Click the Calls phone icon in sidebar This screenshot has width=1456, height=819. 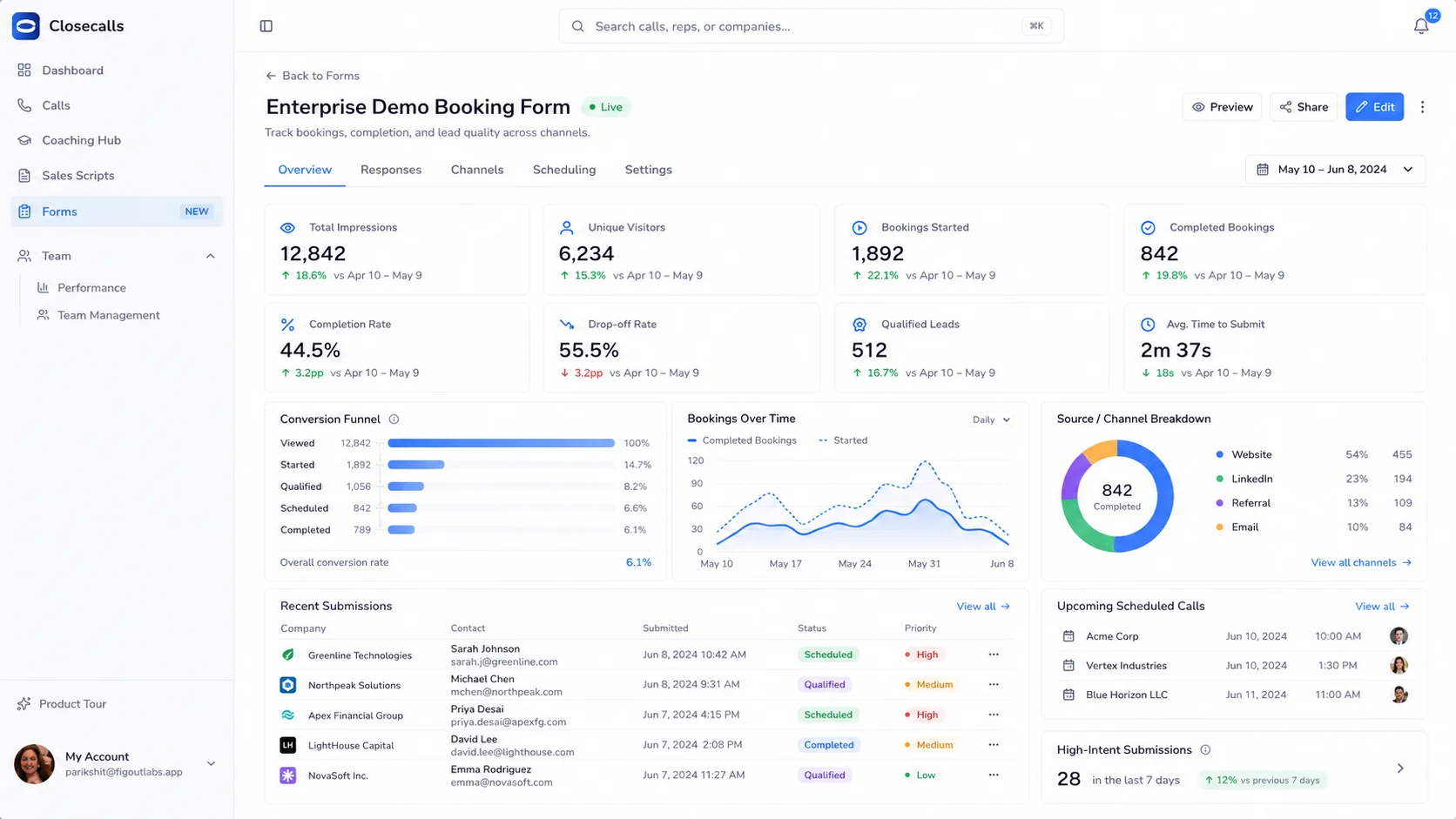point(24,105)
